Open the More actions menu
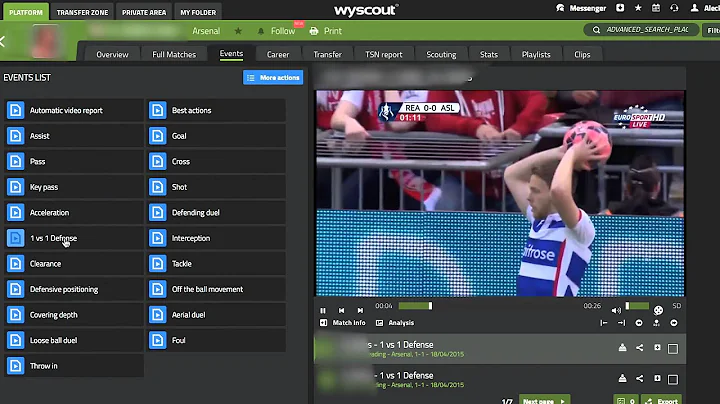Screen dimensions: 720x404 click(x=273, y=78)
